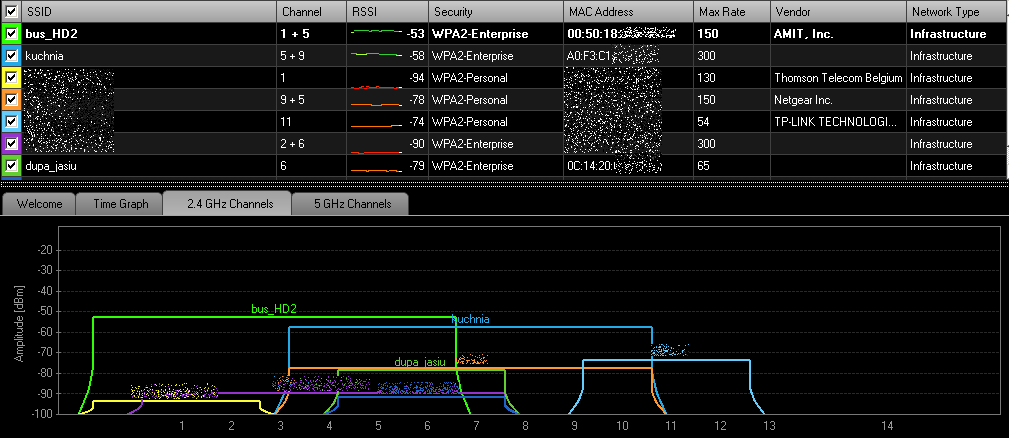The width and height of the screenshot is (1009, 438).
Task: Uncheck the checkbox in the Netgear Inc. row
Action: tap(11, 100)
